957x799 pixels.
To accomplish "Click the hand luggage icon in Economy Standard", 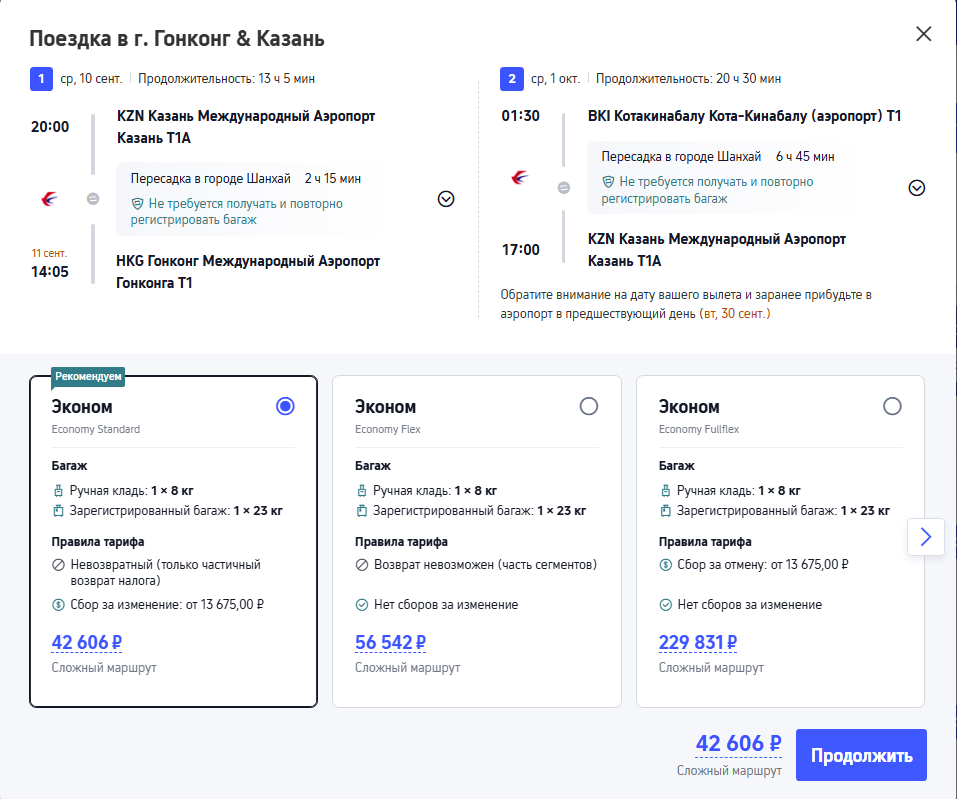I will click(59, 491).
